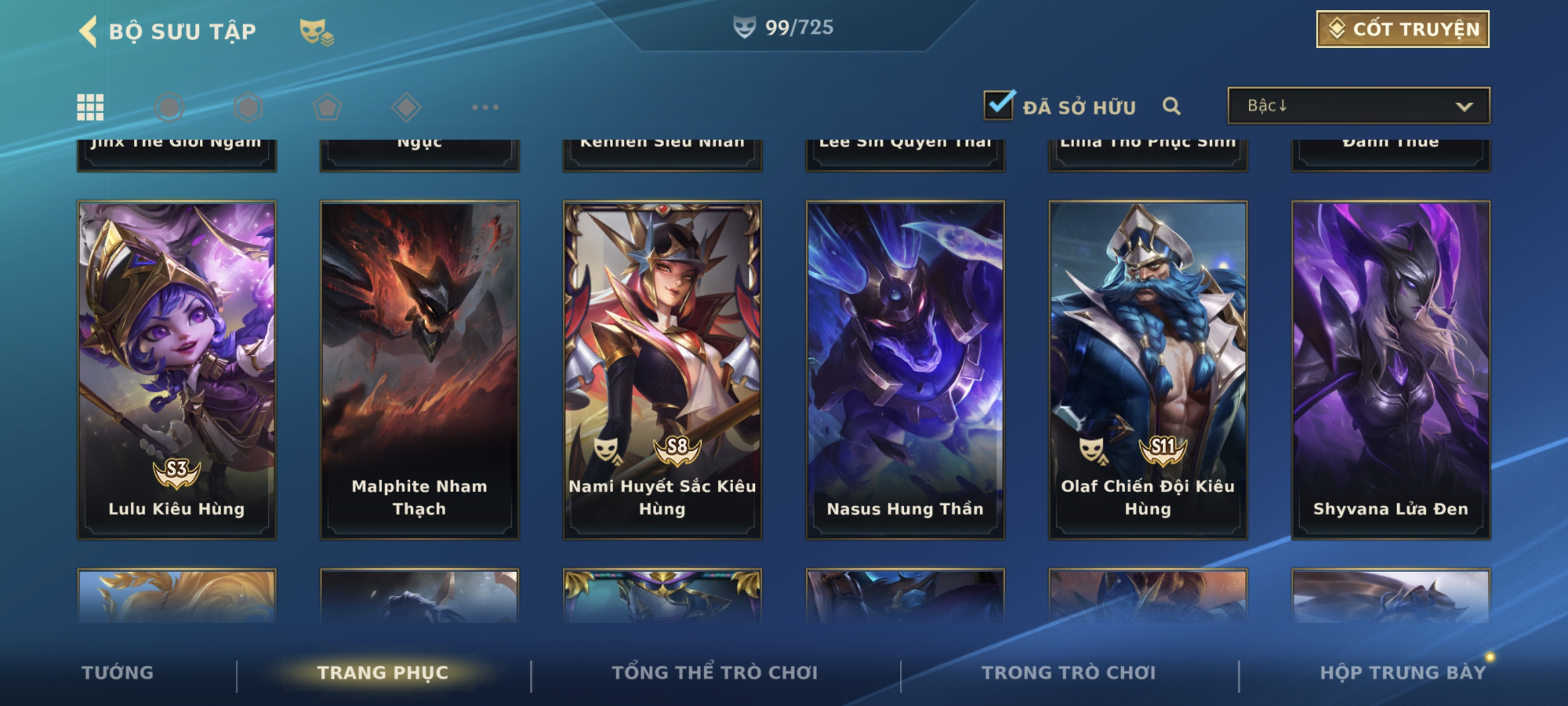
Task: Filter by the circular rarity gem icon
Action: coord(169,107)
